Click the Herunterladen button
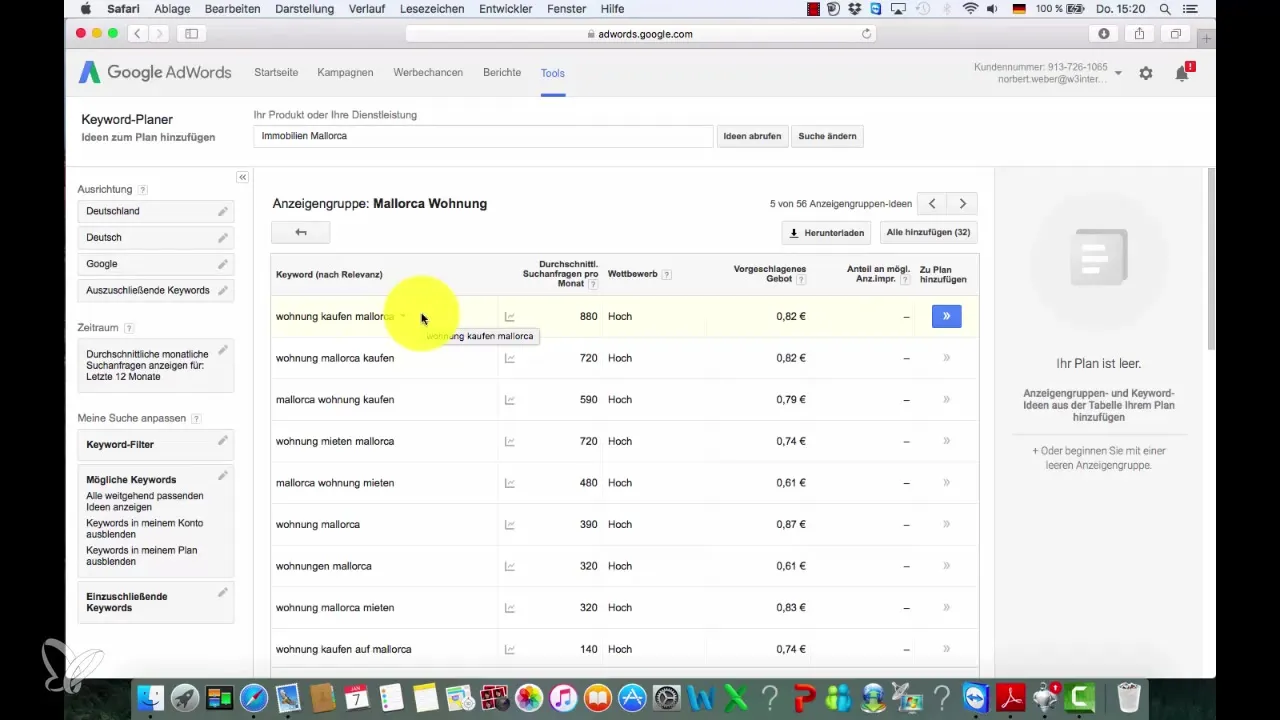Screen dimensions: 1280x720 click(826, 233)
